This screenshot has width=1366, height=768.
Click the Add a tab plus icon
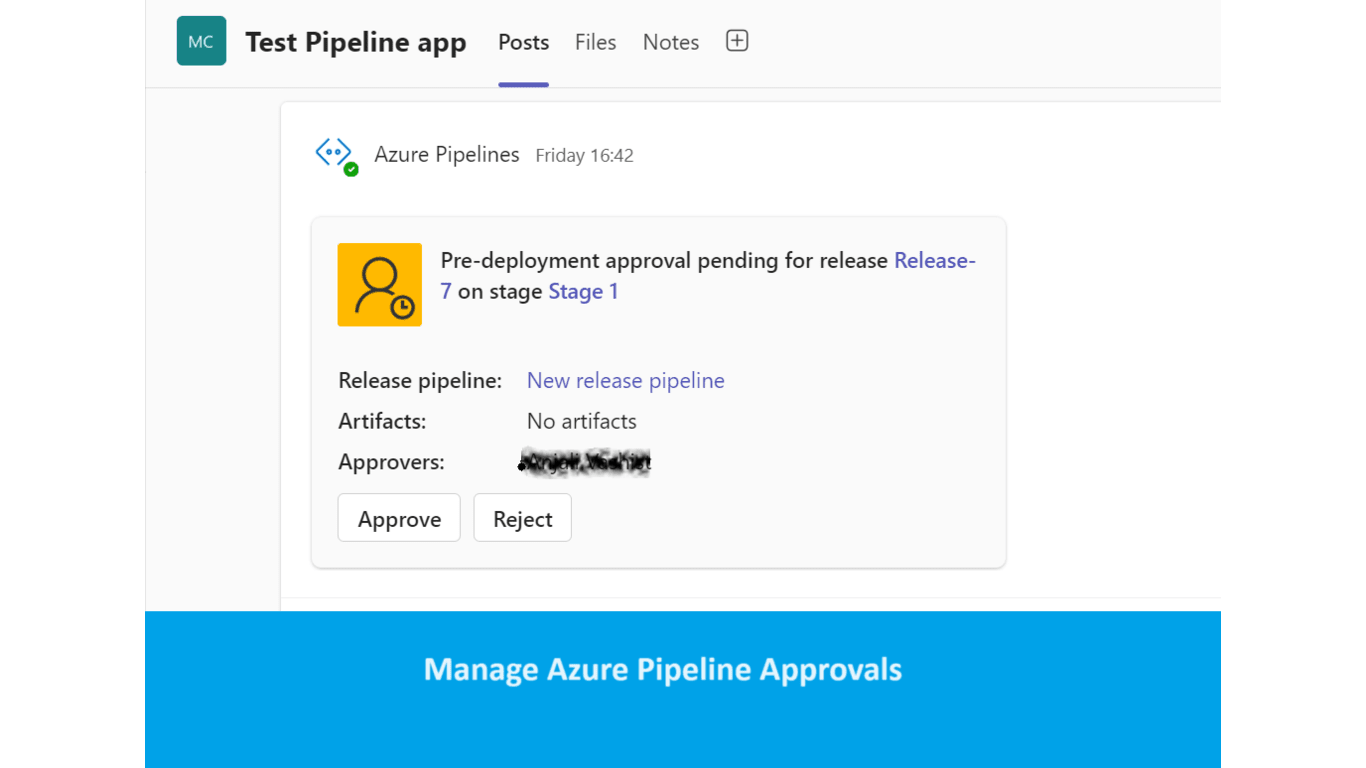[737, 41]
